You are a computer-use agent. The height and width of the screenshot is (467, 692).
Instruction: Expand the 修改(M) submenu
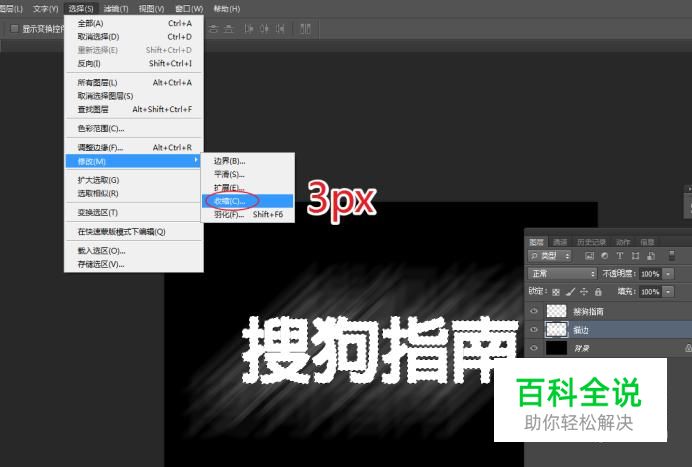tap(134, 161)
